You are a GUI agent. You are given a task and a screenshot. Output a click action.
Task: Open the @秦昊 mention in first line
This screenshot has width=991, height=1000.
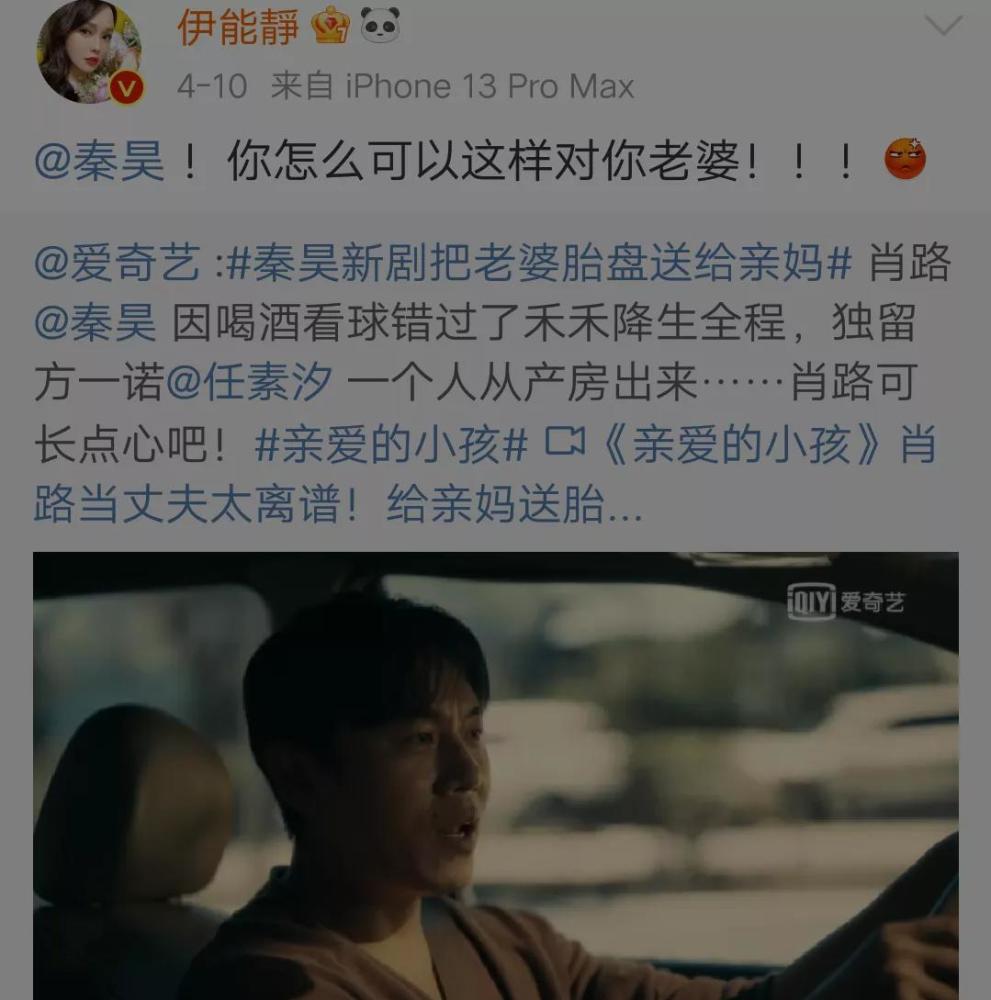tap(100, 160)
